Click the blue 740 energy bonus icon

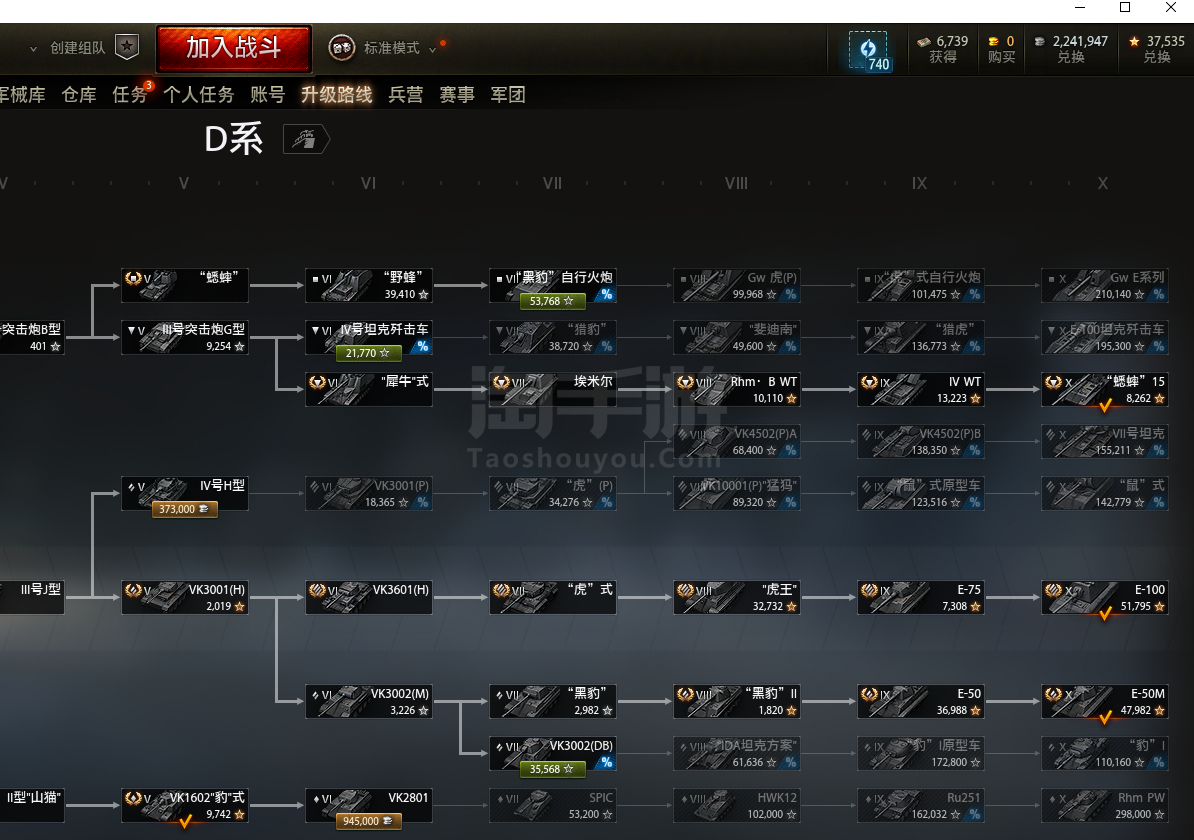pyautogui.click(x=869, y=51)
